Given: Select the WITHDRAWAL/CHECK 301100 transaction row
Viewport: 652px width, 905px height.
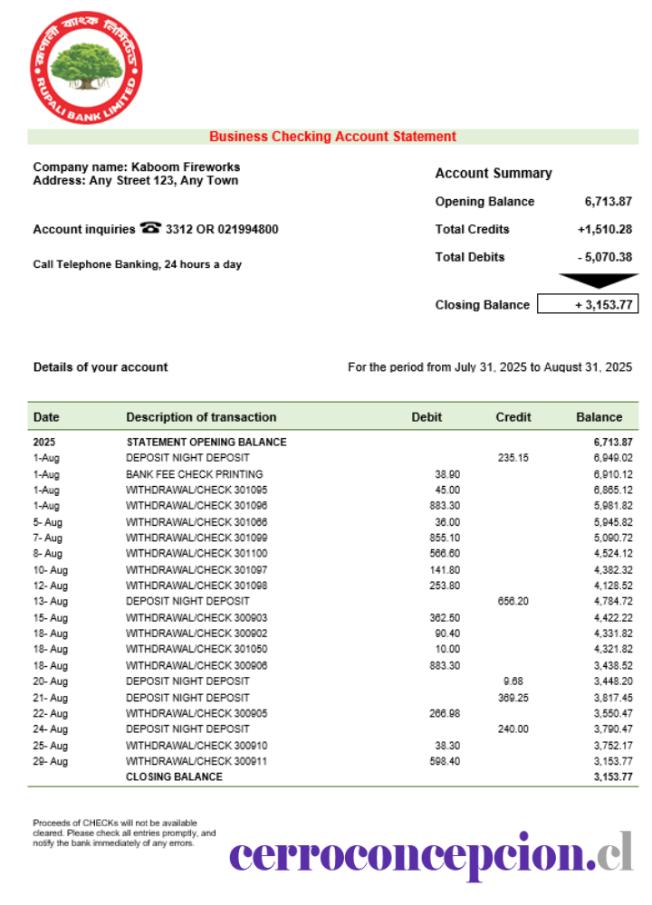Looking at the screenshot, I should coord(333,554).
